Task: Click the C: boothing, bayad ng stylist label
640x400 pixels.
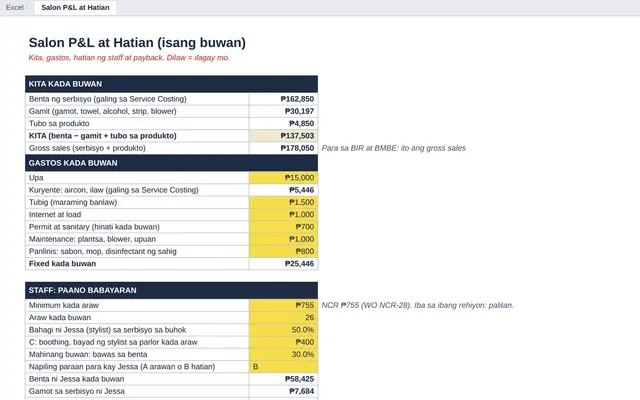Action: point(137,342)
